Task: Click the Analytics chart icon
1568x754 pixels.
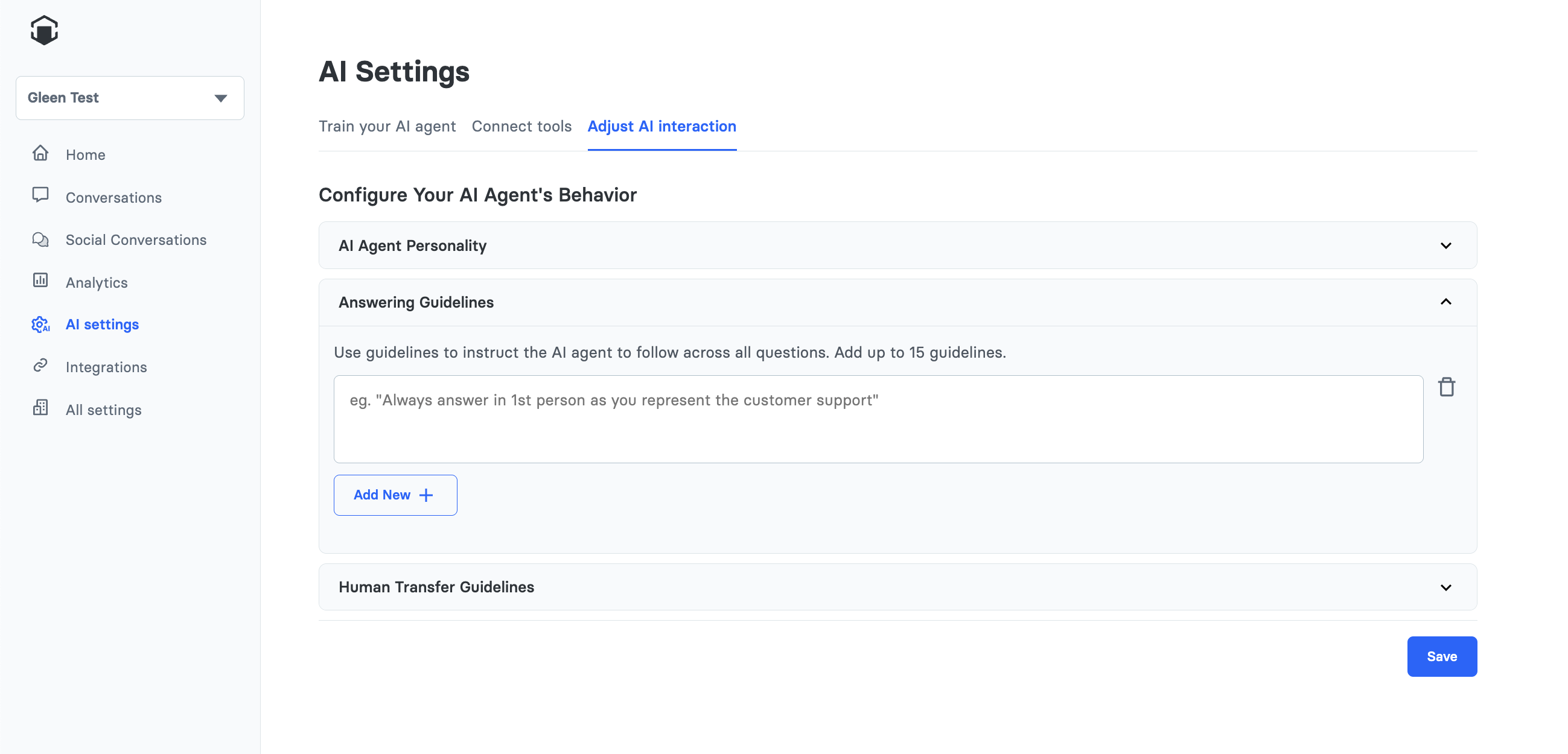Action: coord(40,280)
